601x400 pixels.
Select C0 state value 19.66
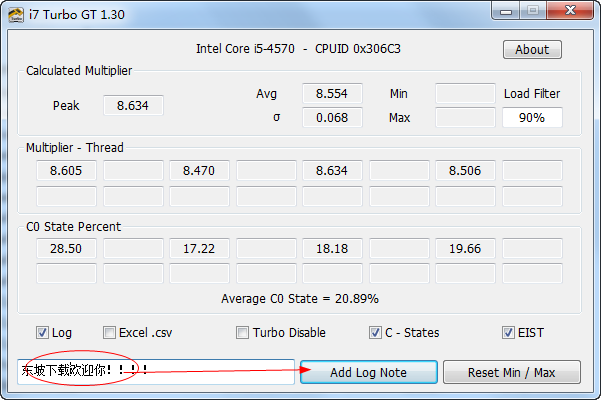(x=465, y=249)
